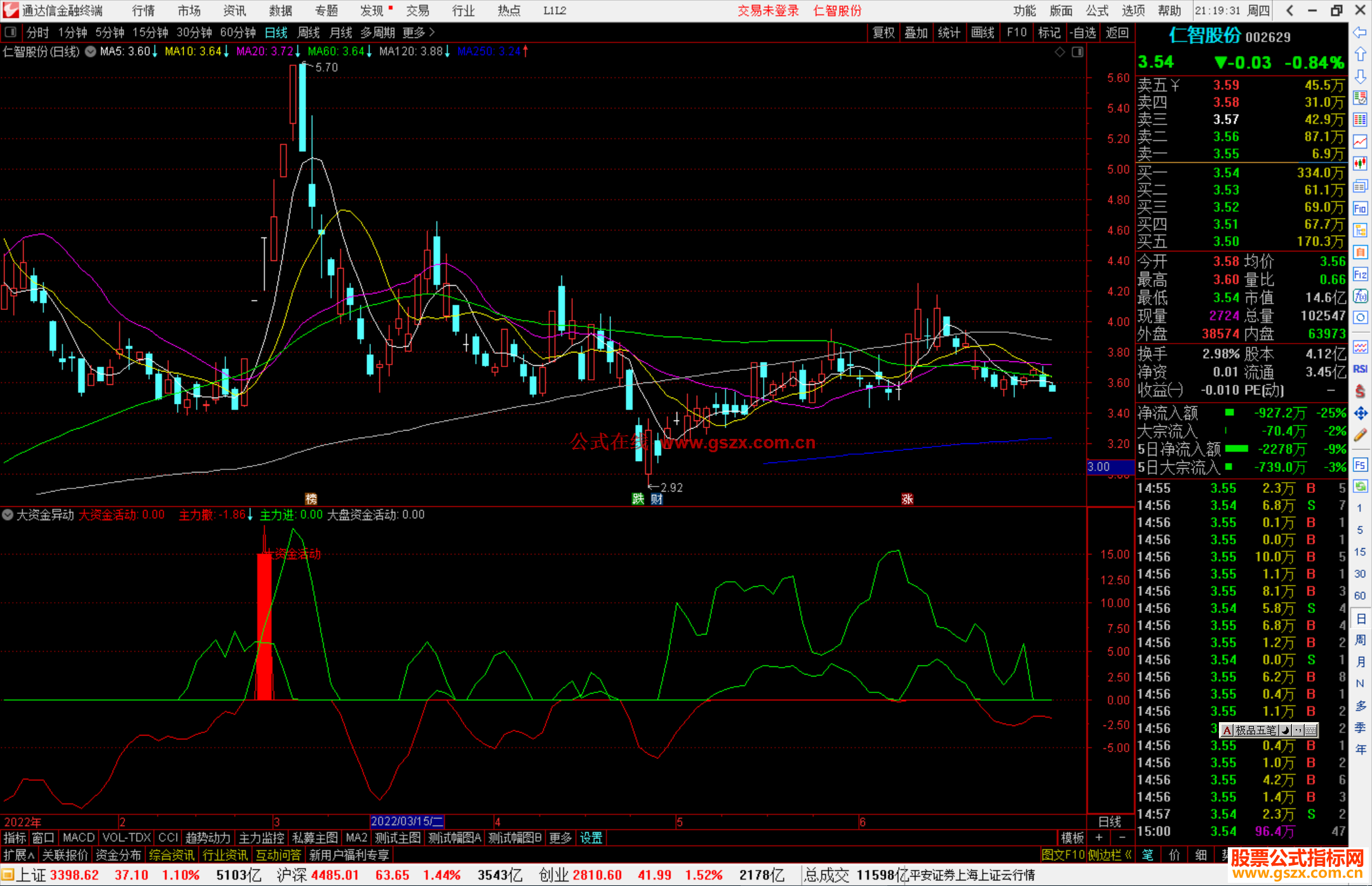Viewport: 1372px width, 886px height.
Task: Expand the 扩展 panel at bottom left
Action: tap(19, 855)
